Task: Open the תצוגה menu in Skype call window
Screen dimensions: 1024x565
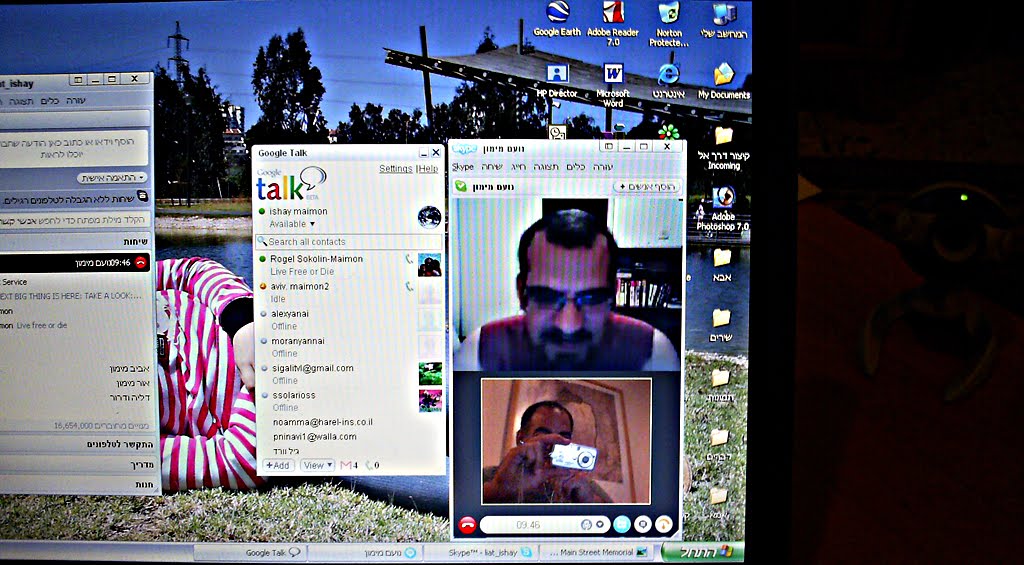Action: 547,167
